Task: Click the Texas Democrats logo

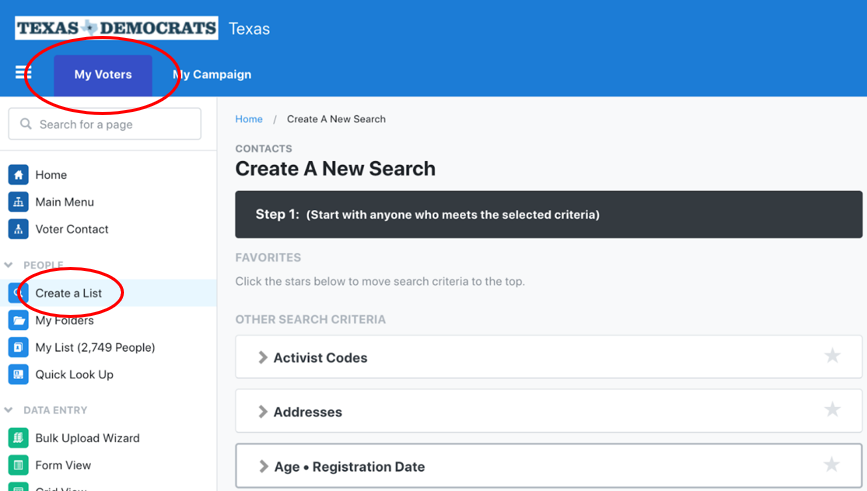Action: coord(116,28)
